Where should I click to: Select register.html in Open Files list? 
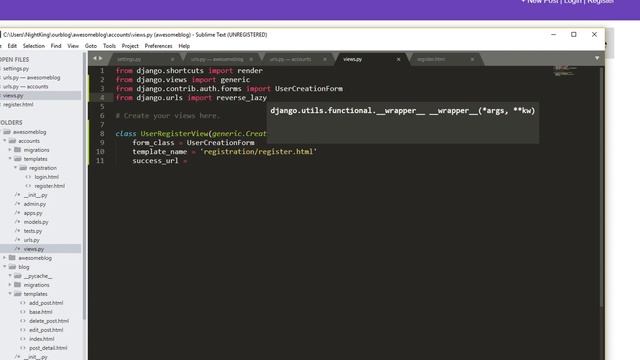[x=18, y=104]
